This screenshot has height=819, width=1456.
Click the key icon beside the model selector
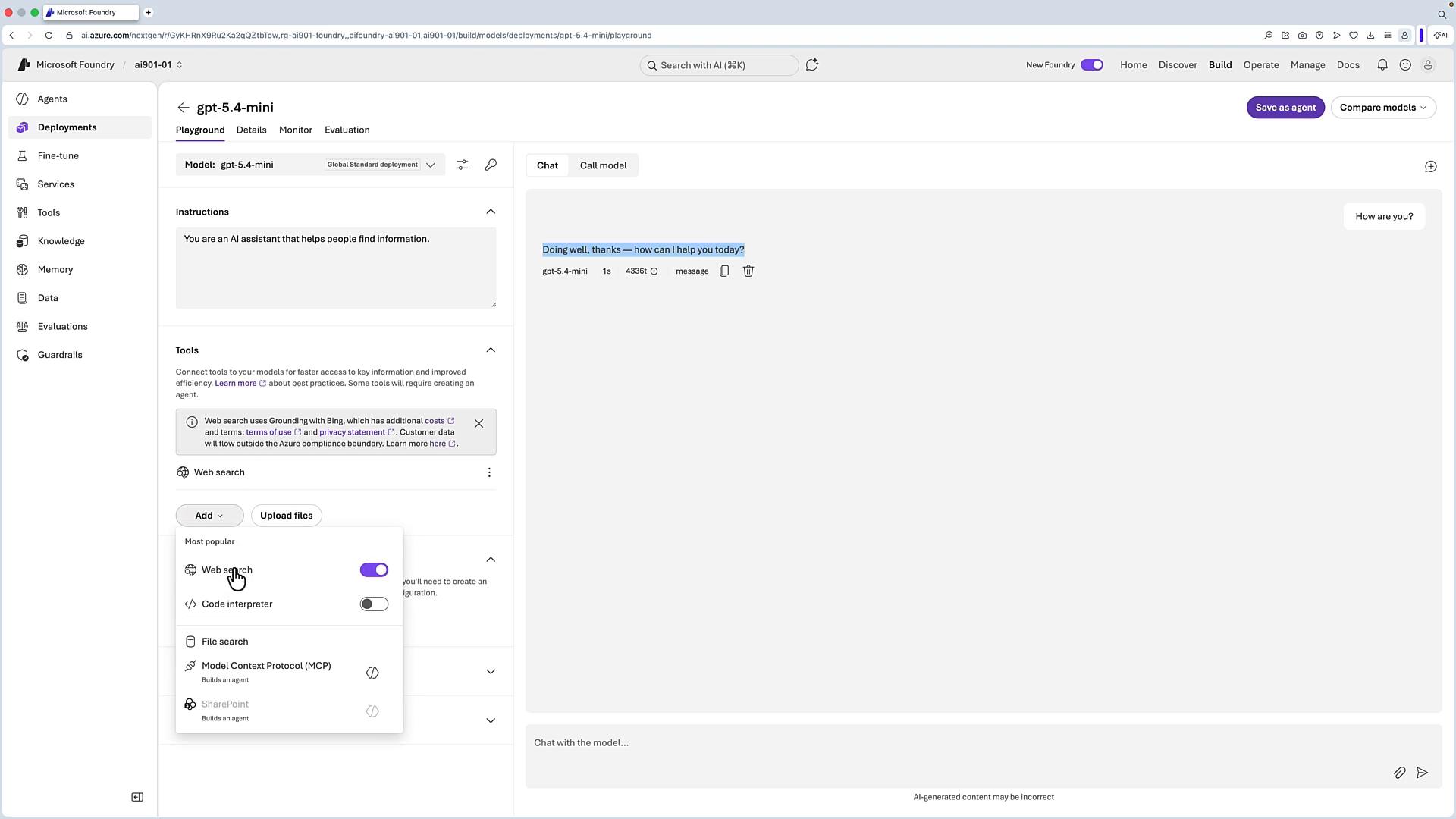[x=491, y=165]
